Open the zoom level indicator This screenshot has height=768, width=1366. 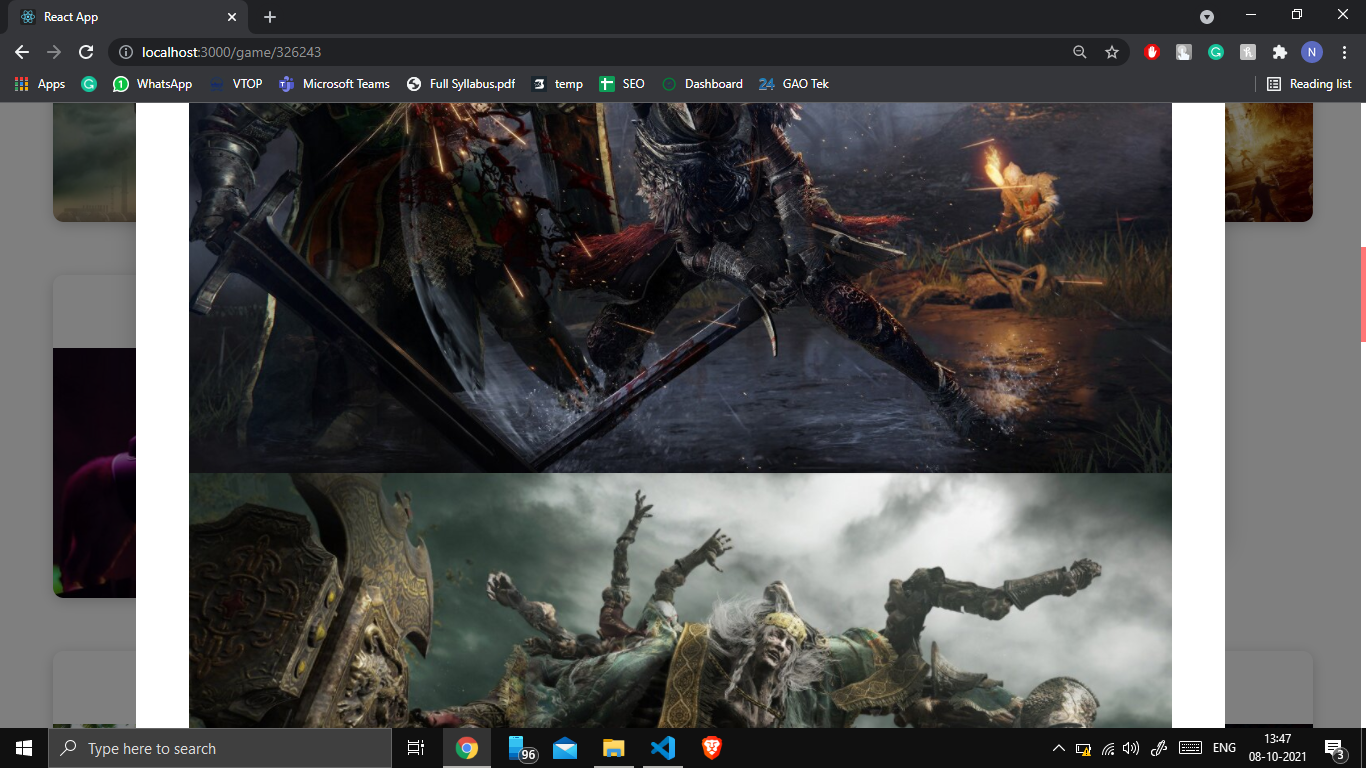tap(1080, 52)
